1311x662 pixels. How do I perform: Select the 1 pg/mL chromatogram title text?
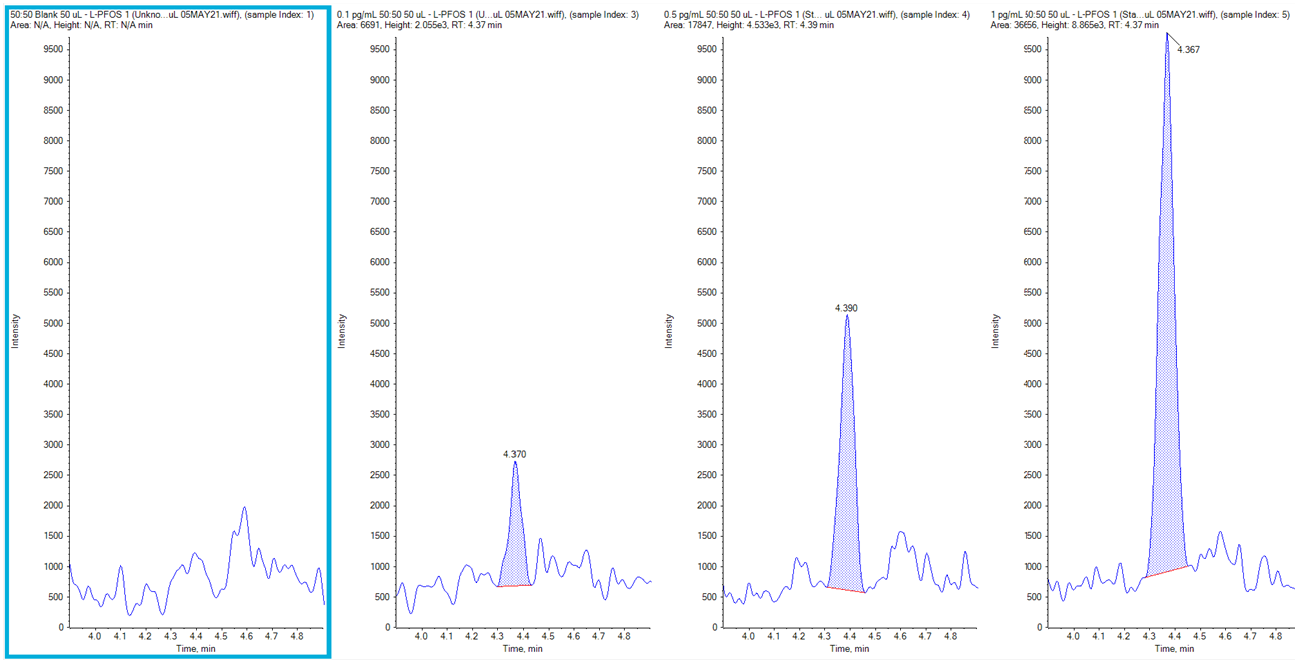click(1138, 14)
